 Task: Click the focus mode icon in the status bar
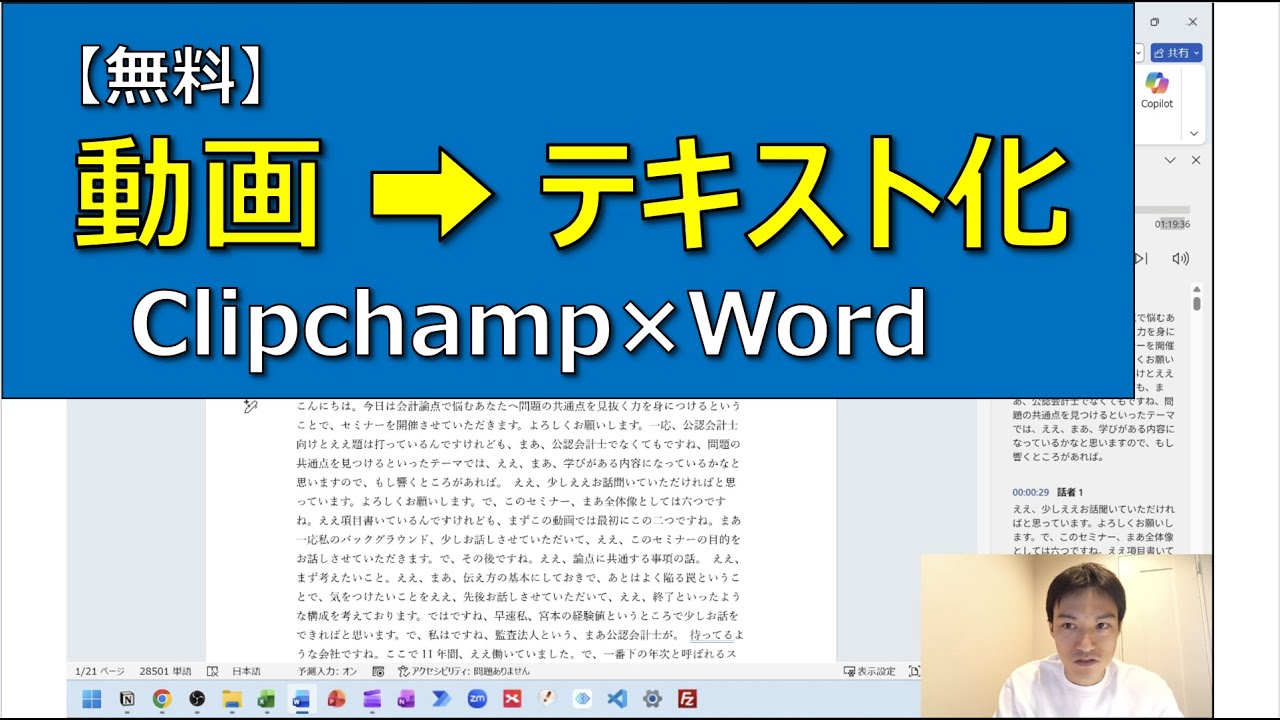(914, 671)
